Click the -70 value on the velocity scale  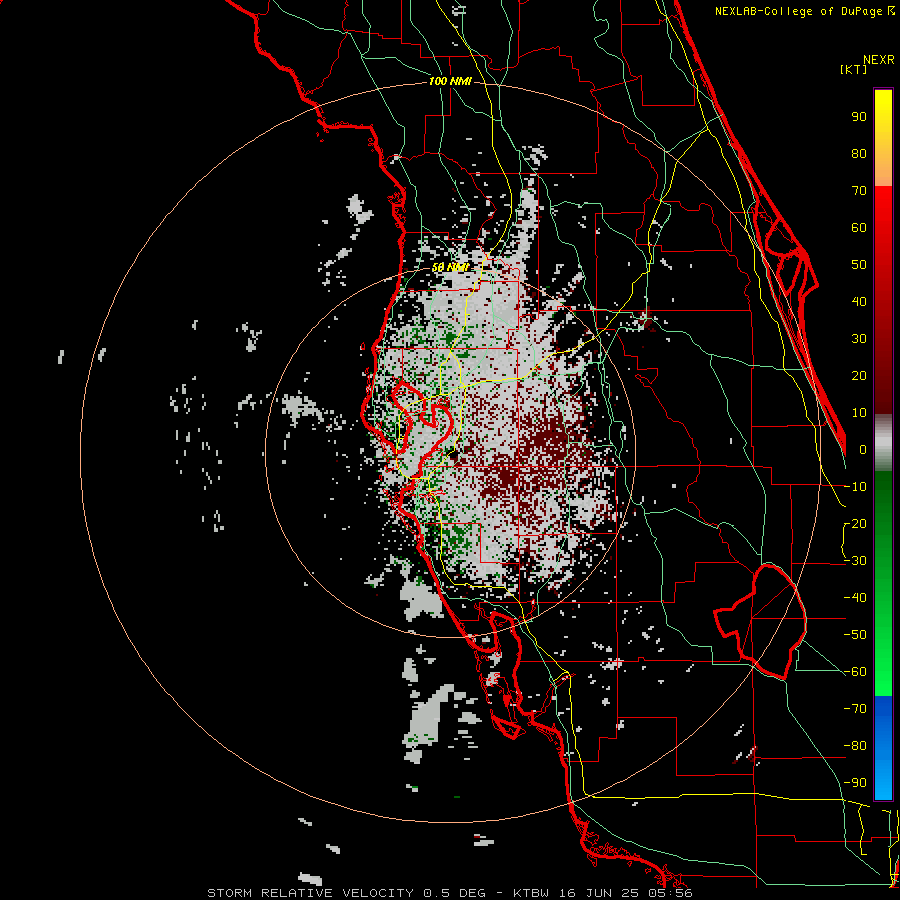pyautogui.click(x=855, y=709)
